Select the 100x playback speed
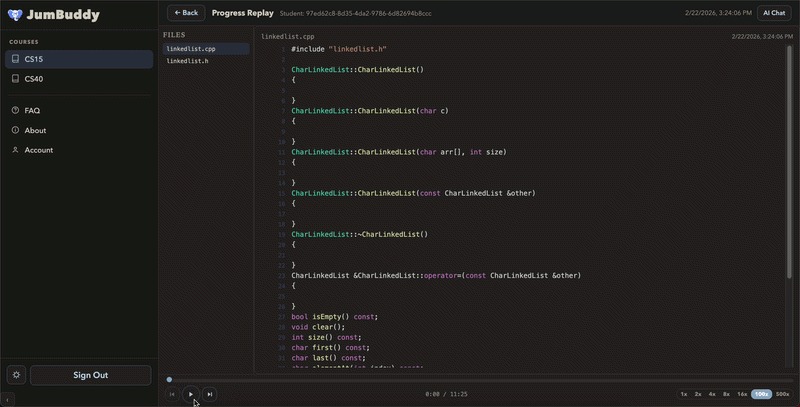Viewport: 800px width, 407px height. (762, 394)
